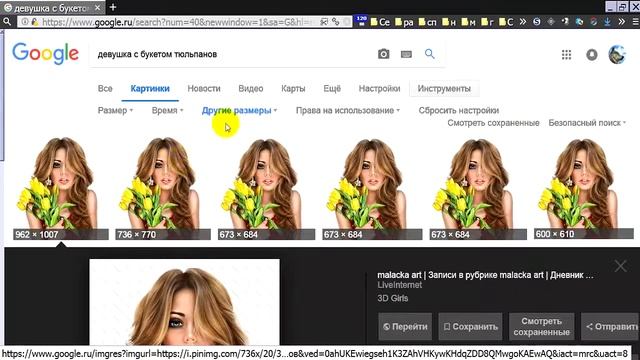
Task: Switch to the 'Видео' tab
Action: tap(251, 89)
